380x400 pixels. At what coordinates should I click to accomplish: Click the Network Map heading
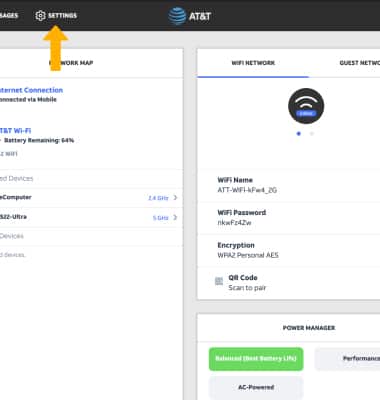click(71, 63)
